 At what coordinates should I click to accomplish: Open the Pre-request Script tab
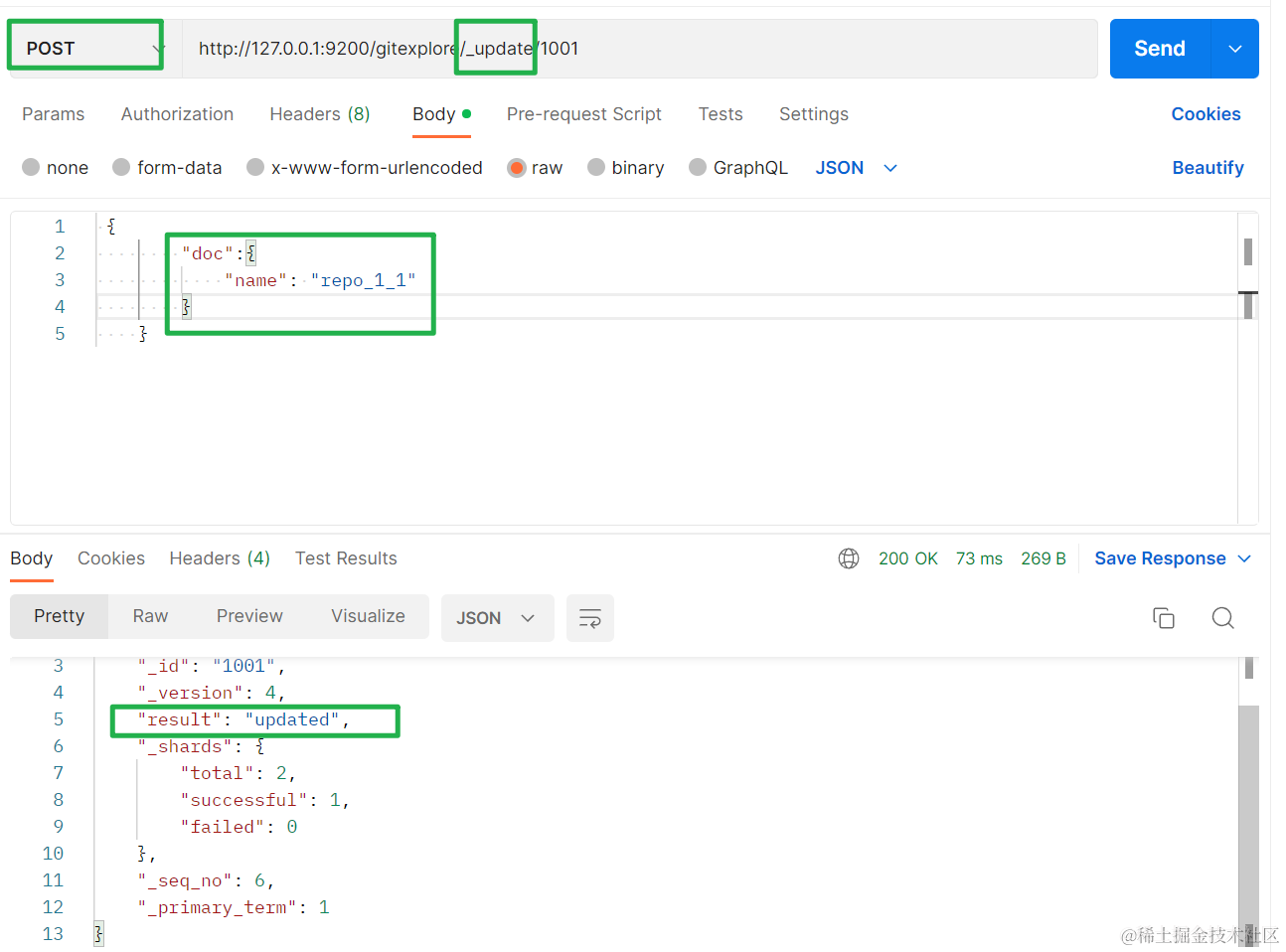584,114
